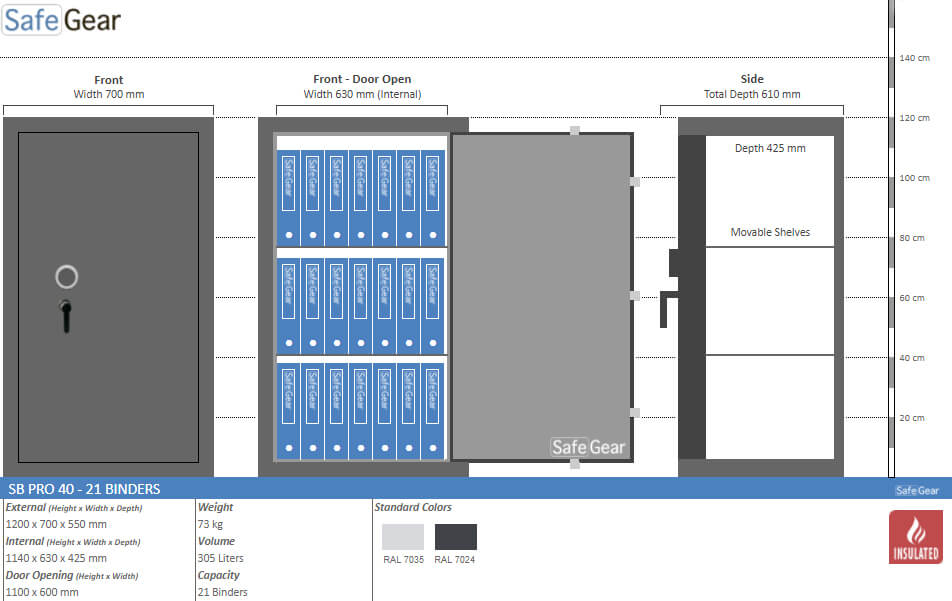
Task: Click the '140 cm' ruler mark
Action: pyautogui.click(x=914, y=58)
